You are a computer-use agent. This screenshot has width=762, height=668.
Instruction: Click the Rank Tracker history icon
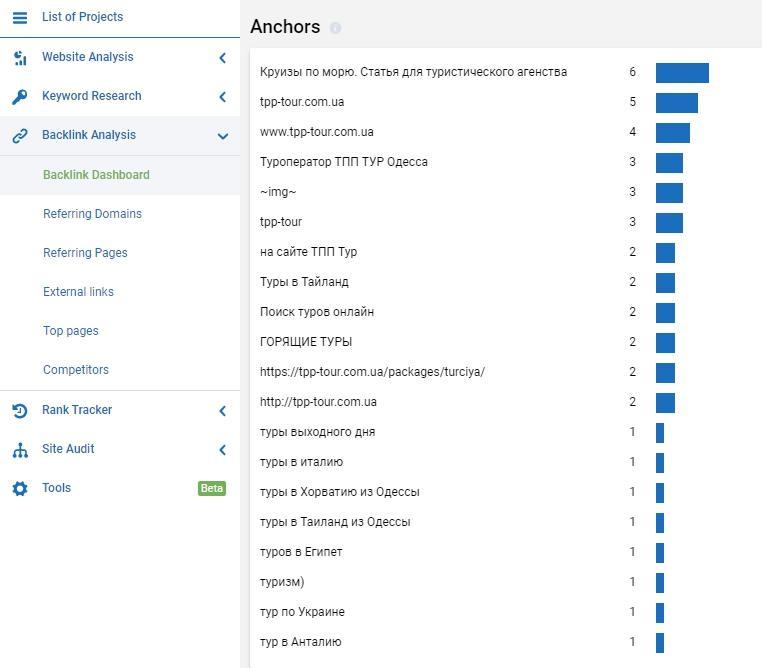tap(20, 411)
